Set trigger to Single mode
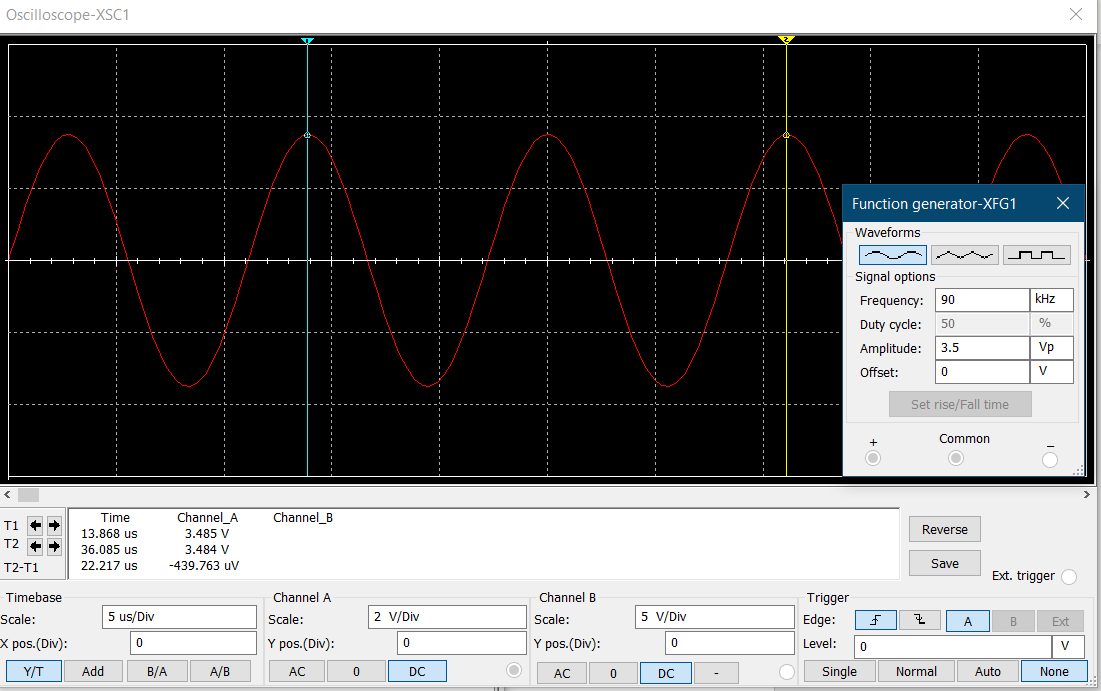Screen dimensions: 1101x691 tap(839, 671)
